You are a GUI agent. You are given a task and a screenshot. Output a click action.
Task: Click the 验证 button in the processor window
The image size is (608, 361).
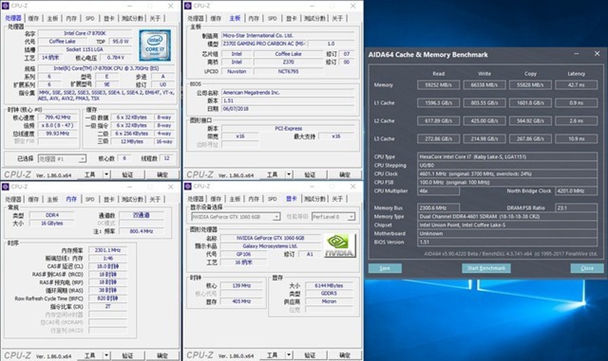coord(128,174)
